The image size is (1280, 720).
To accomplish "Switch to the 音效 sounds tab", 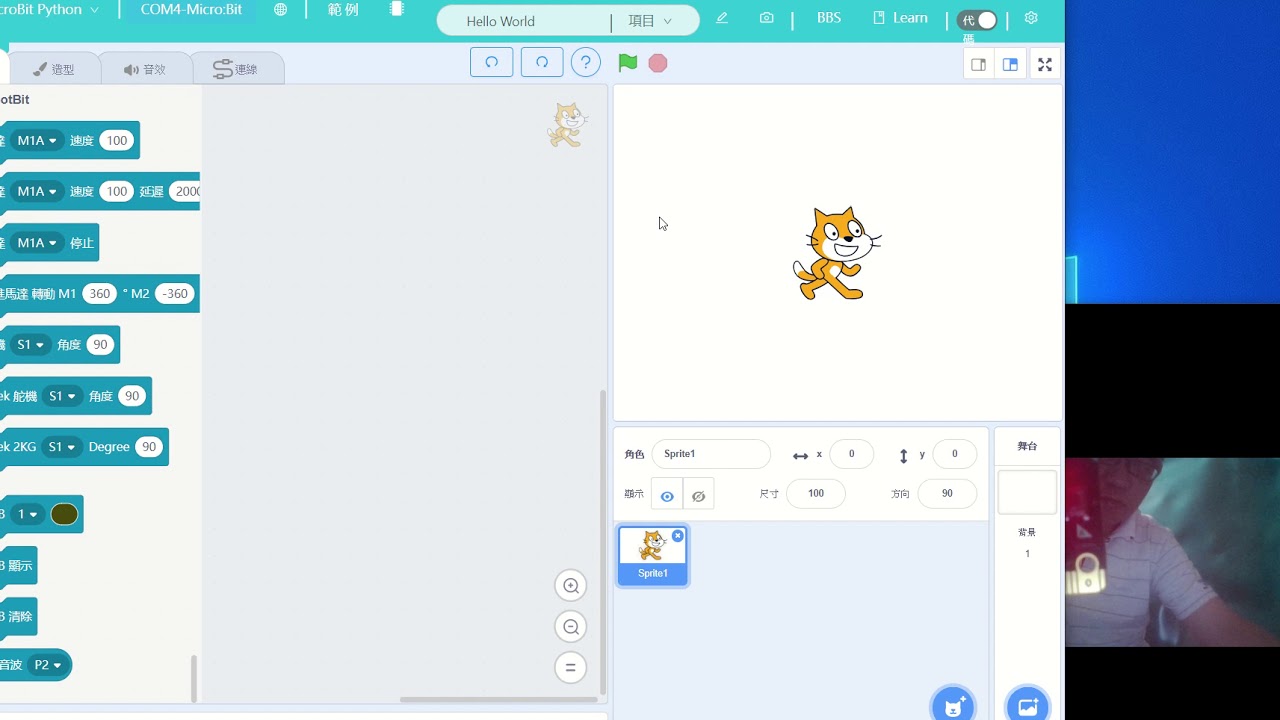I will (145, 69).
